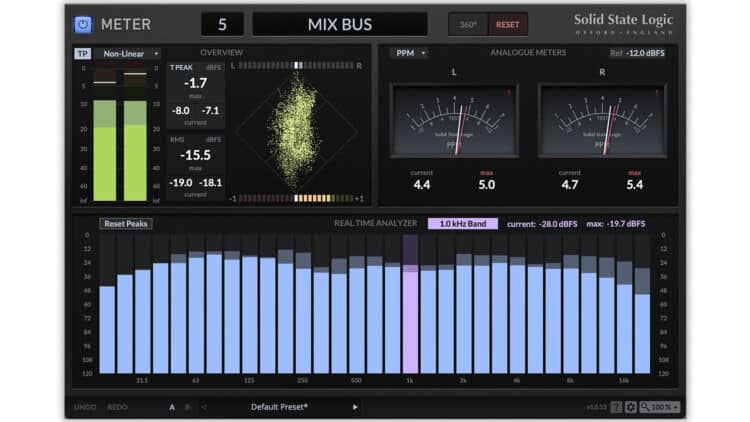This screenshot has width=750, height=422.
Task: Open the help question mark icon
Action: tap(616, 407)
